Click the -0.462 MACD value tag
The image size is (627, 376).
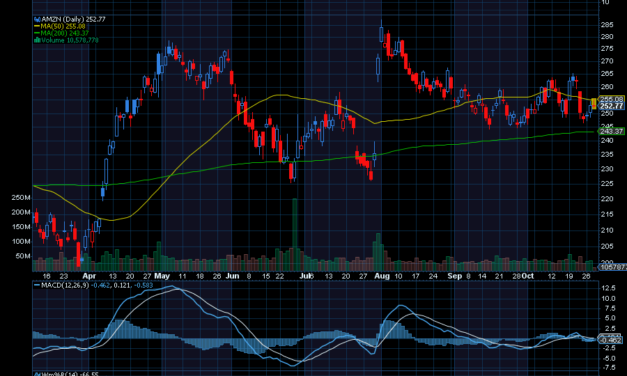[611, 340]
